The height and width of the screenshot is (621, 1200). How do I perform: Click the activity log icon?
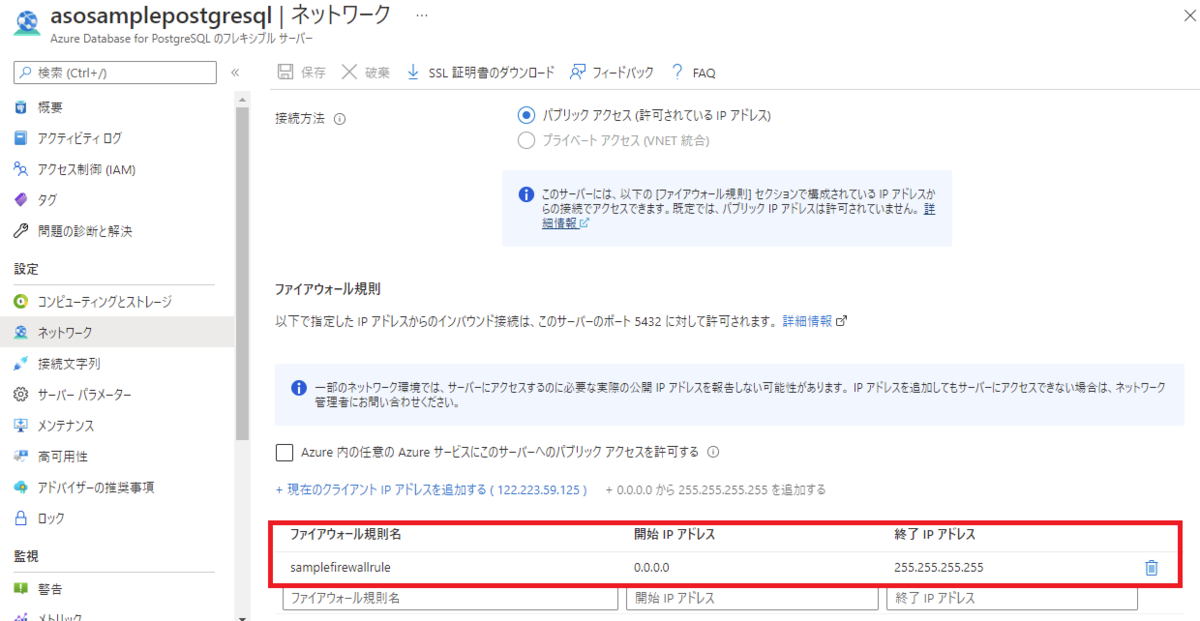[21, 138]
